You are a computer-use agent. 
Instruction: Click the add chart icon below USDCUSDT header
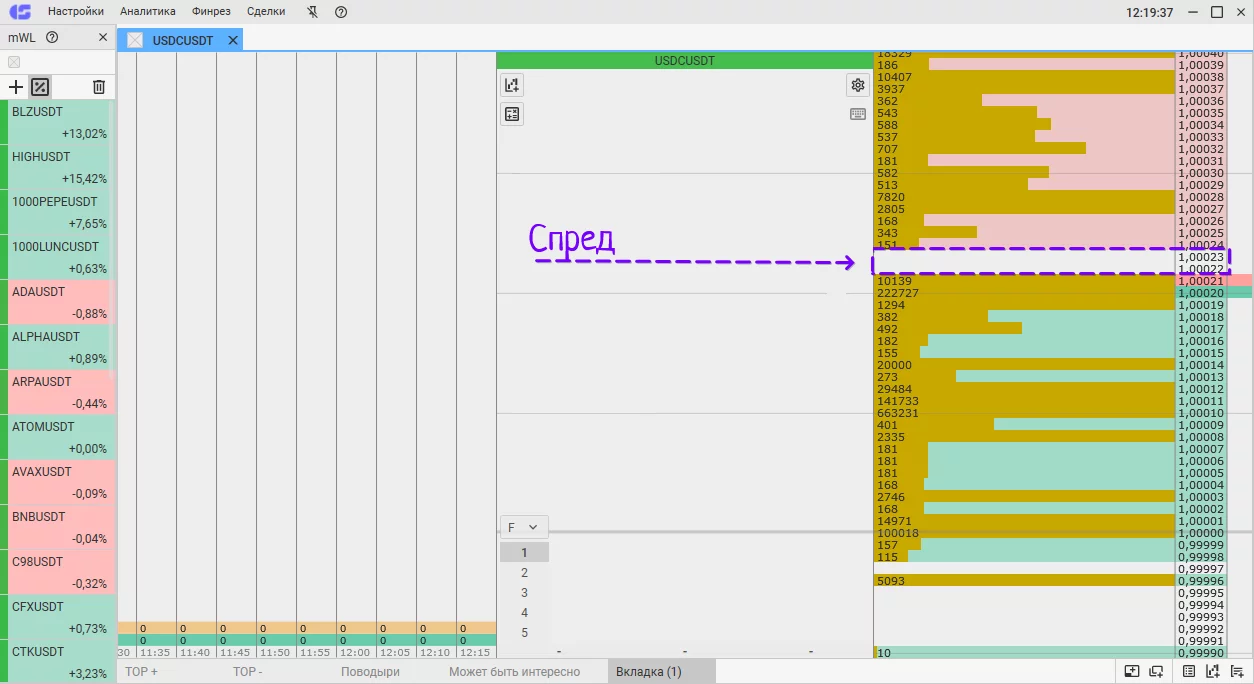click(x=512, y=85)
